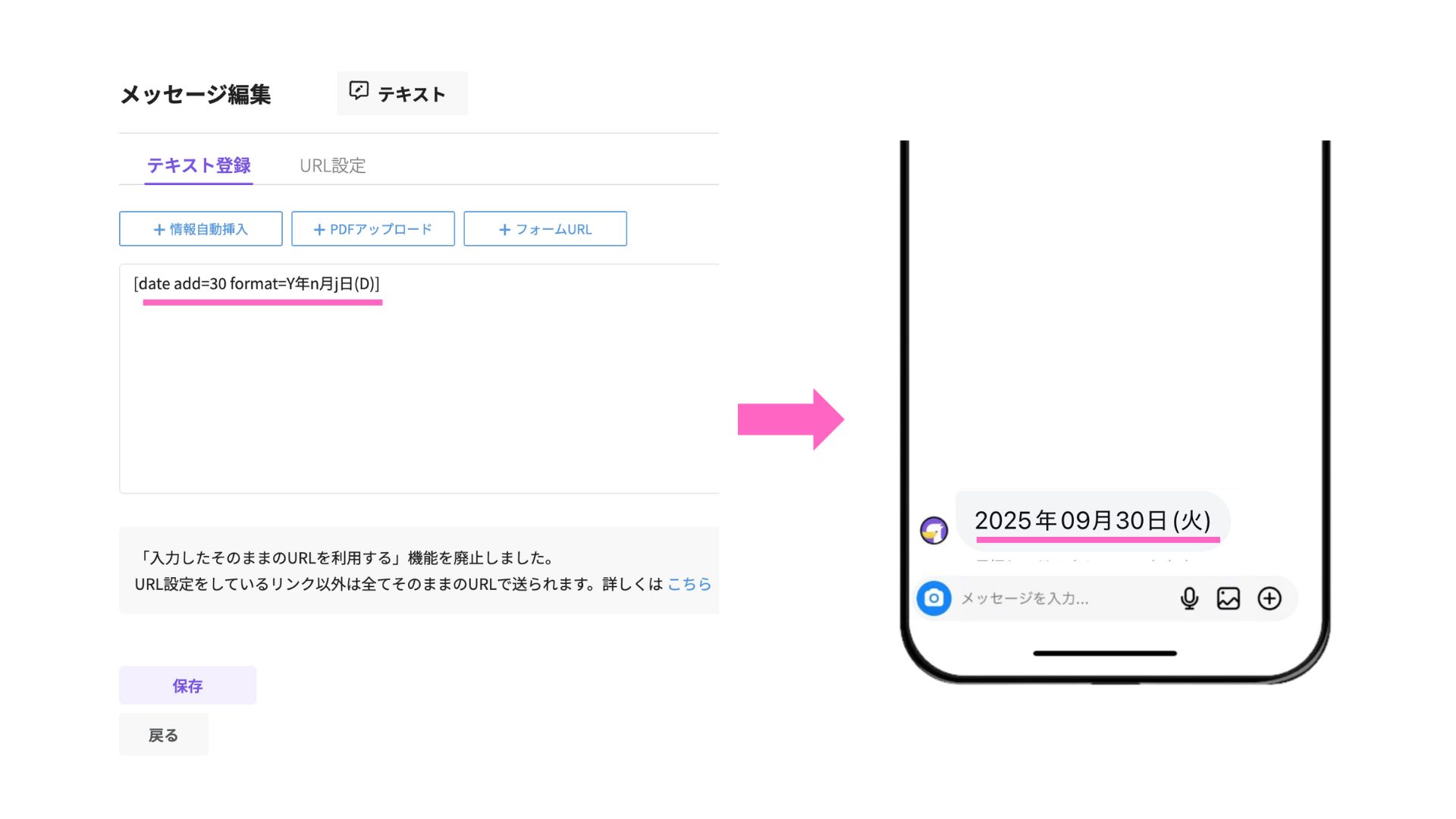Tap the circled plus icon in chat
This screenshot has width=1456, height=819.
(x=1269, y=598)
